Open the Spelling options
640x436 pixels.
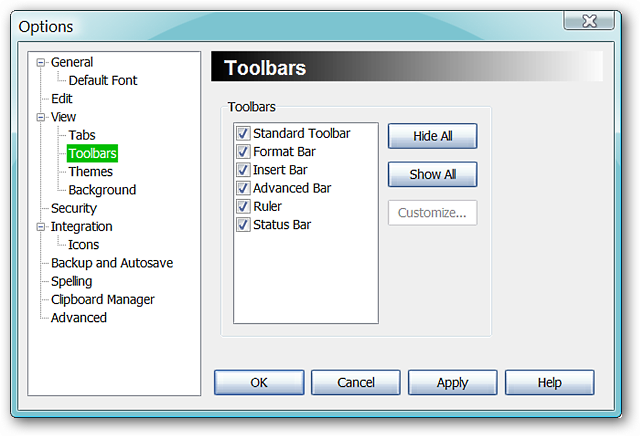[71, 281]
